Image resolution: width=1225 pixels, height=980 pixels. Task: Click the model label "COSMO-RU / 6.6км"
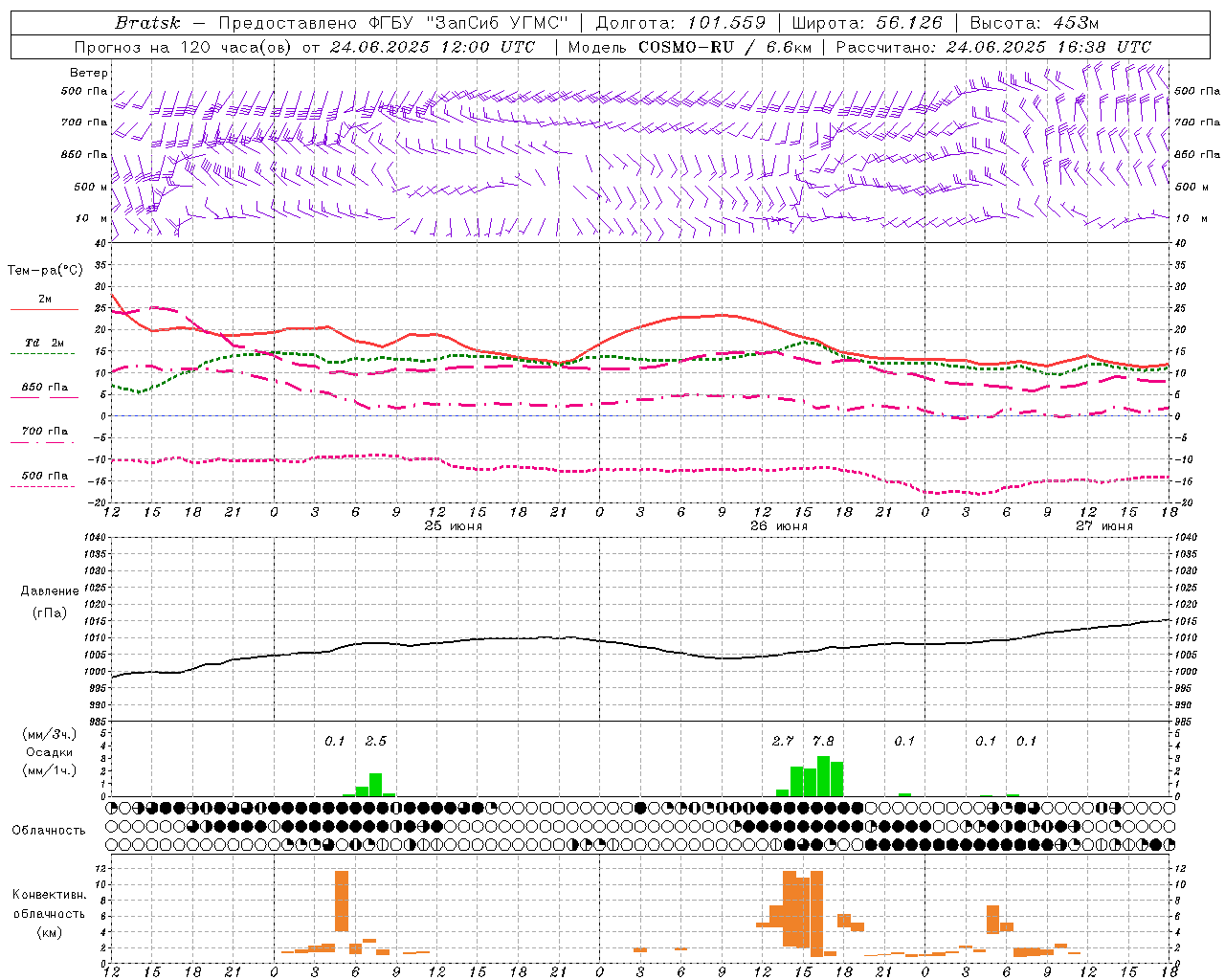pos(724,47)
